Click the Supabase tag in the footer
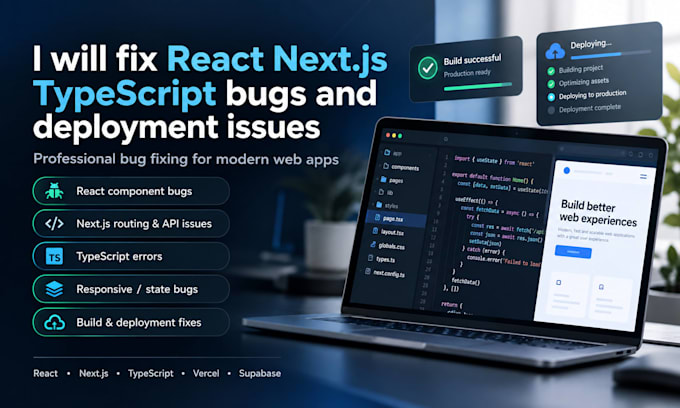 [x=260, y=373]
